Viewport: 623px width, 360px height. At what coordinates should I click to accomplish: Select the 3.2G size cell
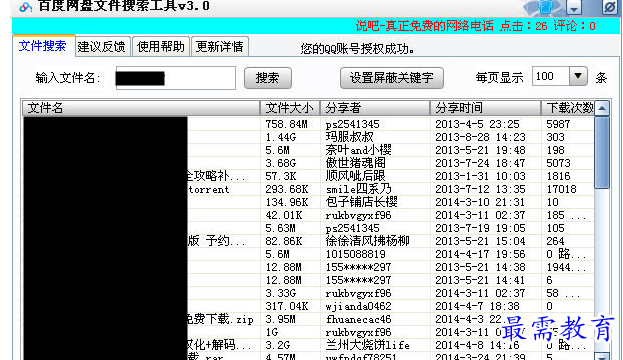pos(278,345)
